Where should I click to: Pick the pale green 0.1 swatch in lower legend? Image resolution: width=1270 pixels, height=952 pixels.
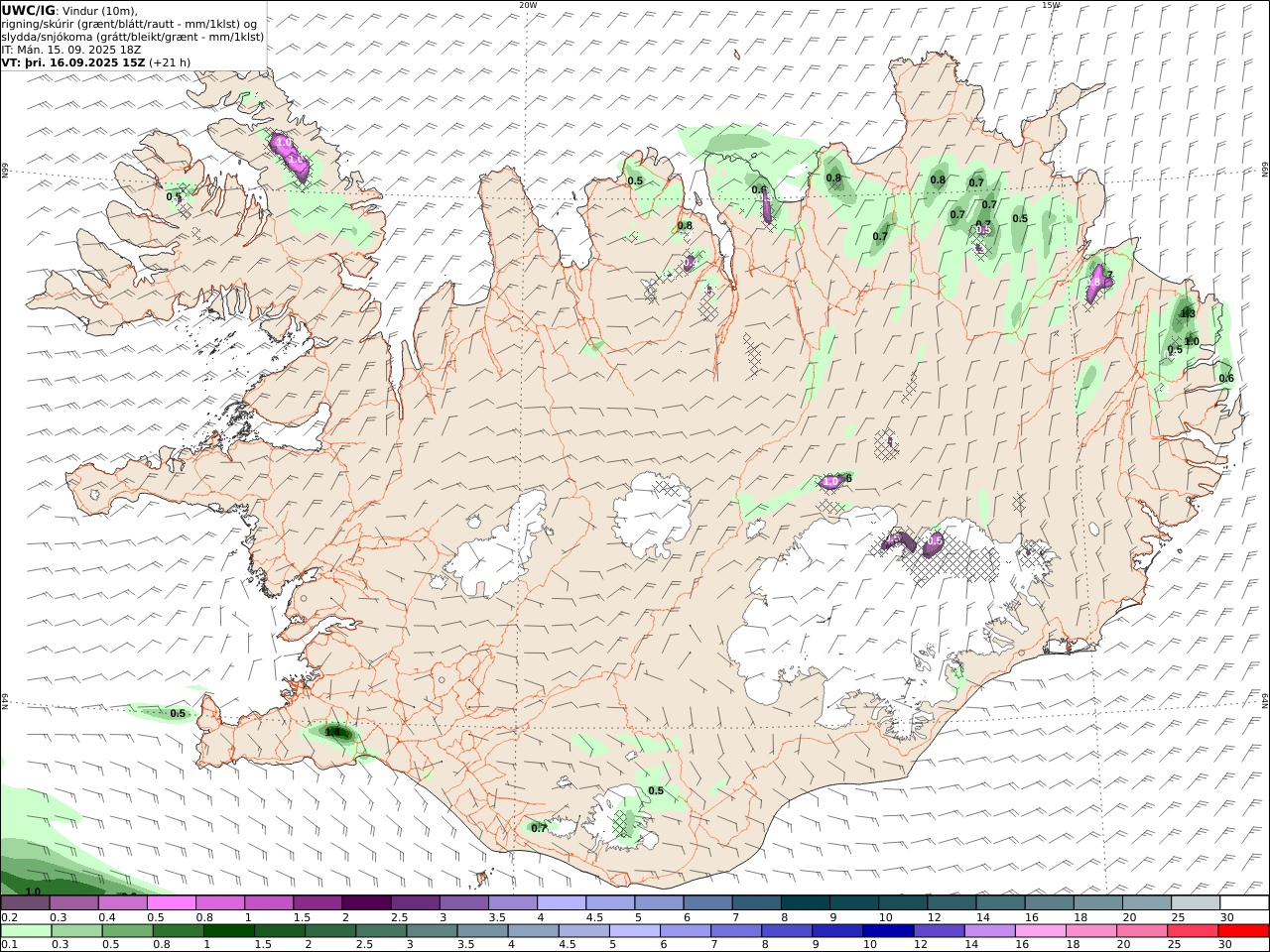pos(26,931)
